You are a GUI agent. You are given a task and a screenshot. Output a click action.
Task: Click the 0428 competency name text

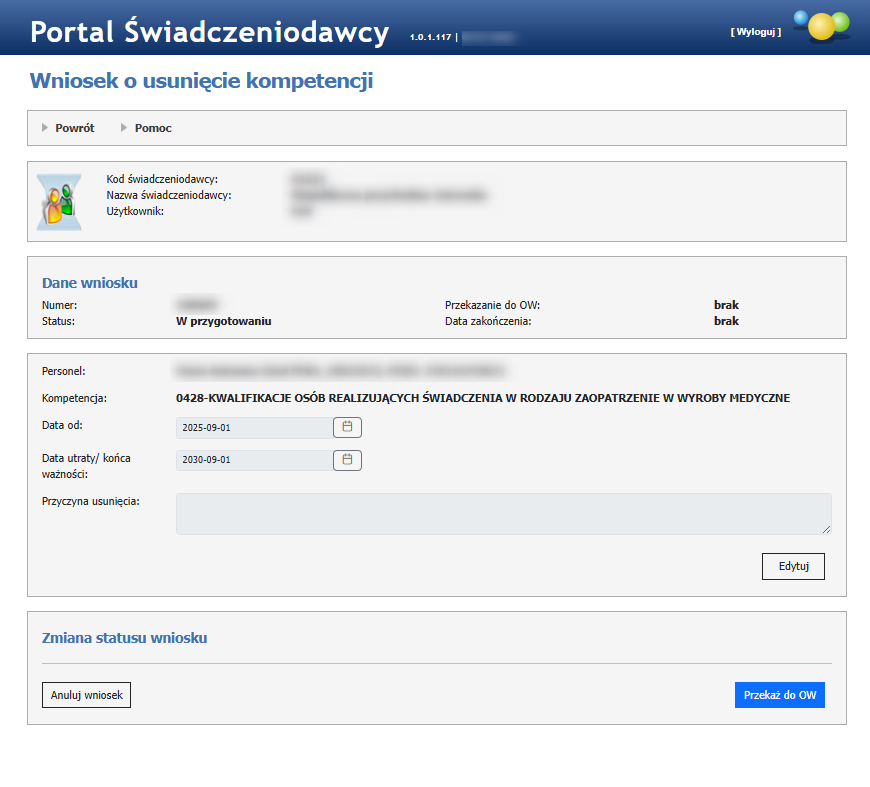click(x=482, y=398)
